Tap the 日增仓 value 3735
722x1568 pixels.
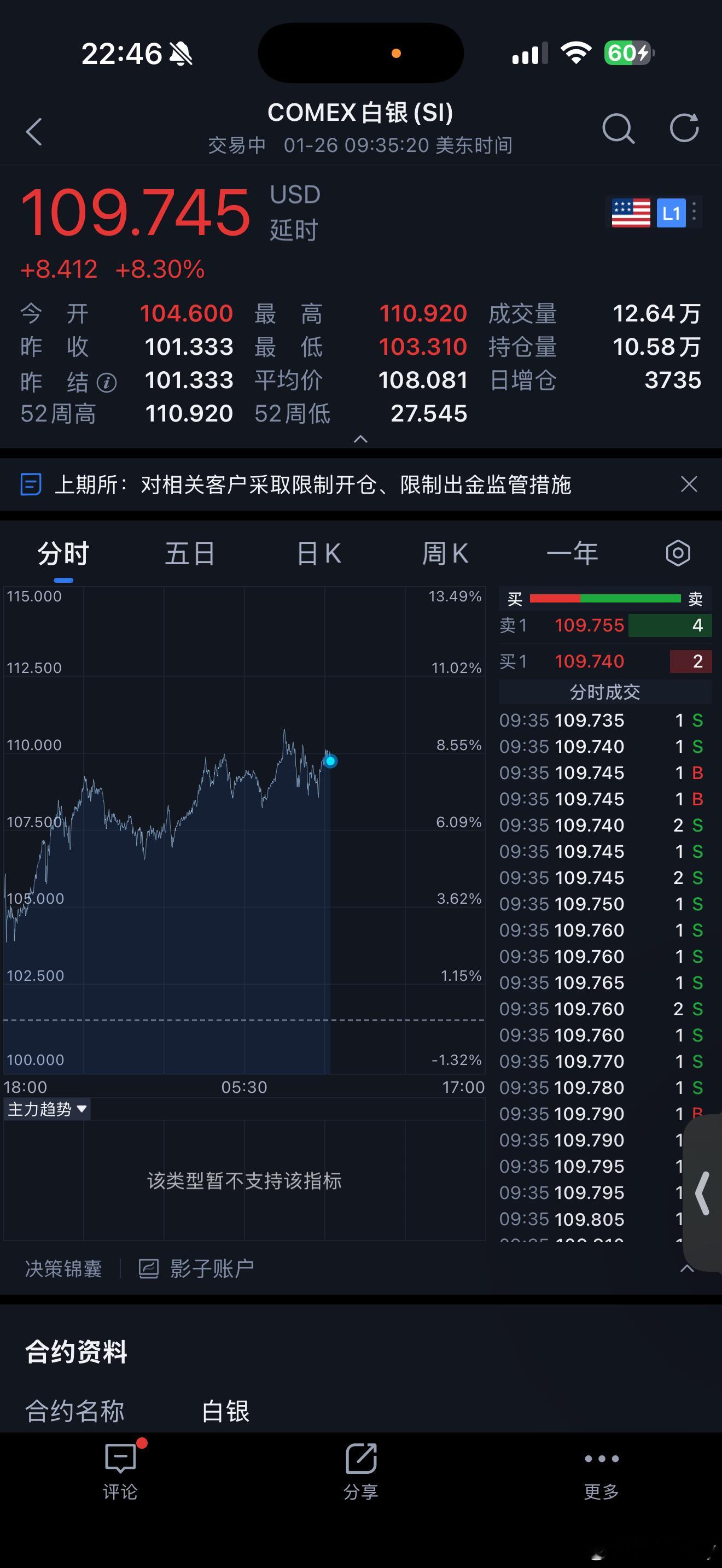(673, 381)
